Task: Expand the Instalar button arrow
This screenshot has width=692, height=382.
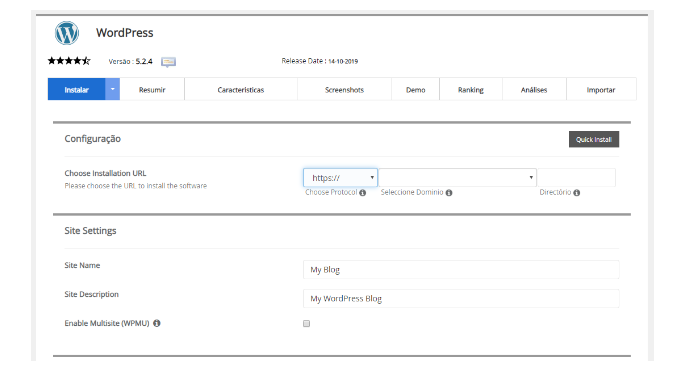Action: 113,89
